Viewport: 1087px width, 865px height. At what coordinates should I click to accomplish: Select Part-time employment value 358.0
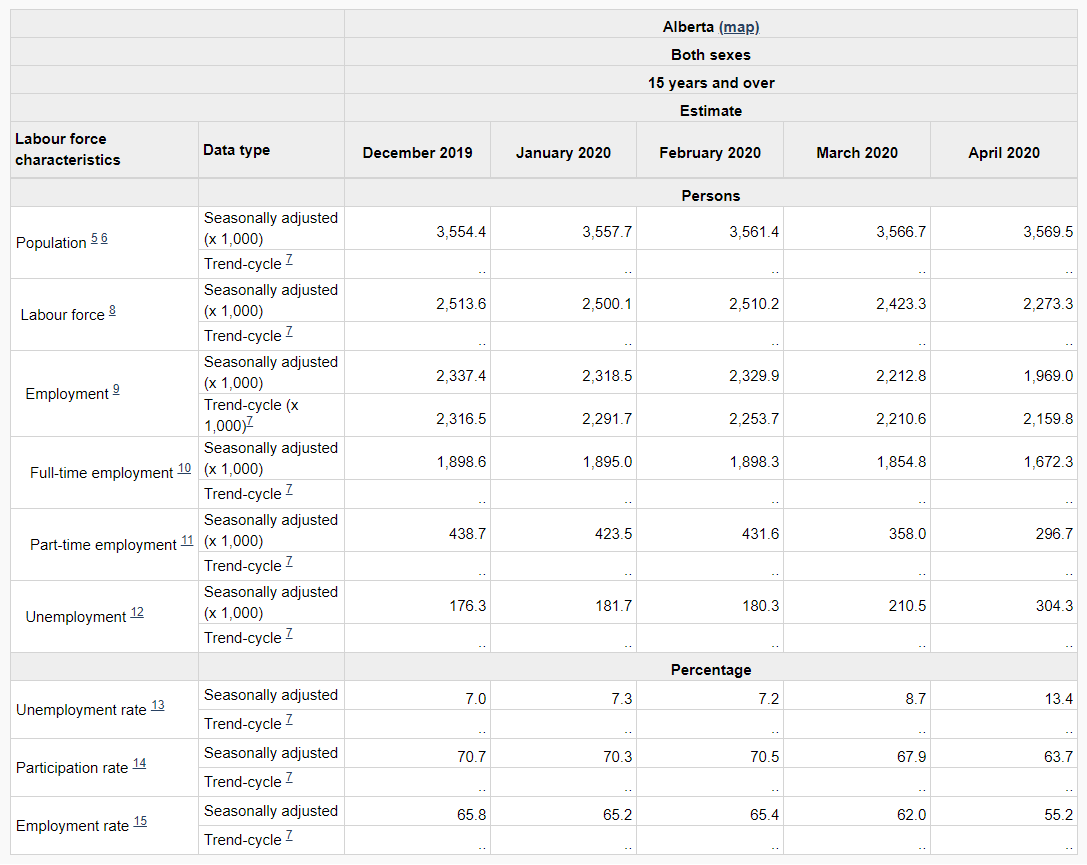tap(907, 534)
